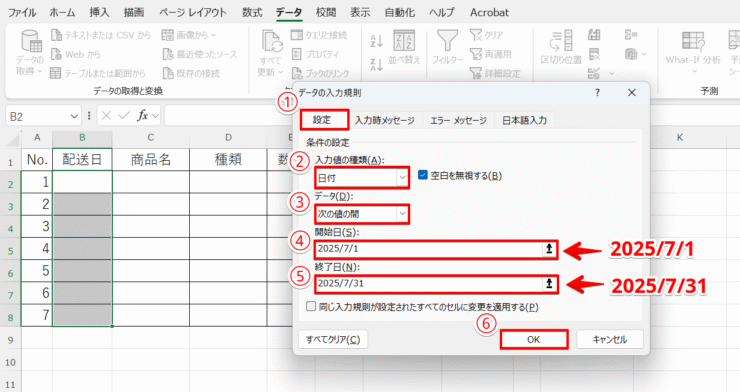
Task: Click confirm checkmark in formula bar
Action: tap(124, 116)
